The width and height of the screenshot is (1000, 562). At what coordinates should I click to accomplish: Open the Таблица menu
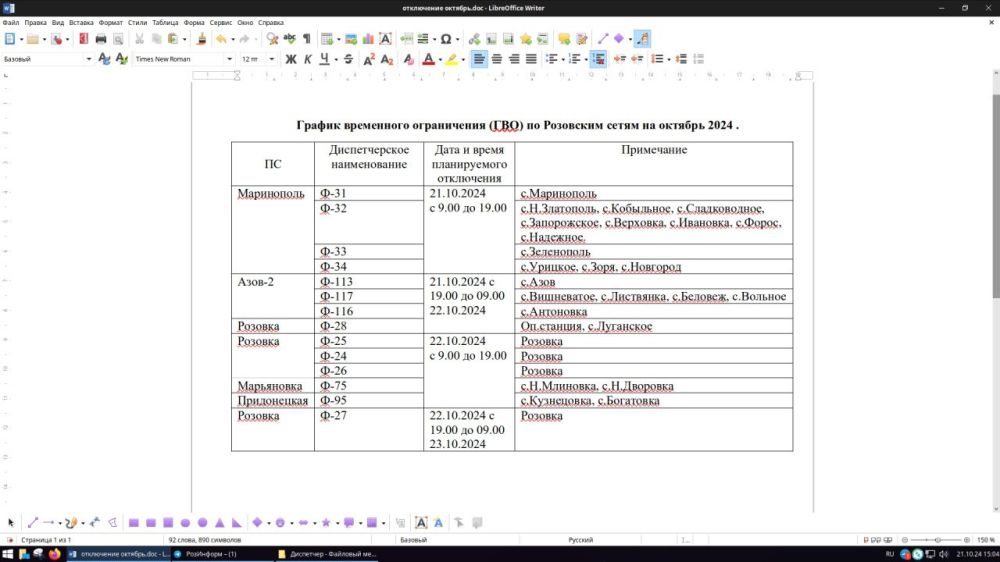[x=165, y=22]
